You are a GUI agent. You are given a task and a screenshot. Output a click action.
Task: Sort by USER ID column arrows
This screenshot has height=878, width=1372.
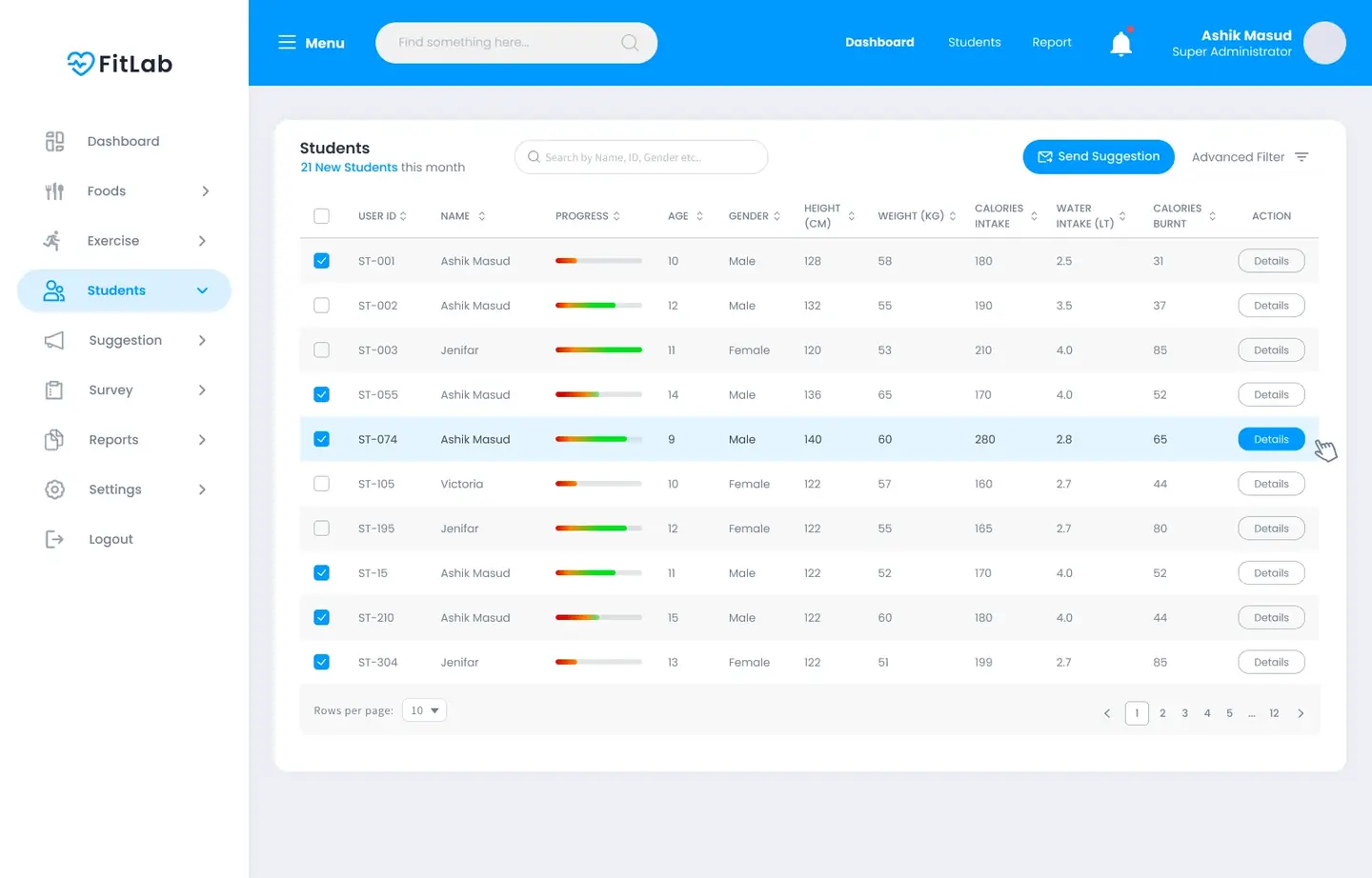[403, 216]
